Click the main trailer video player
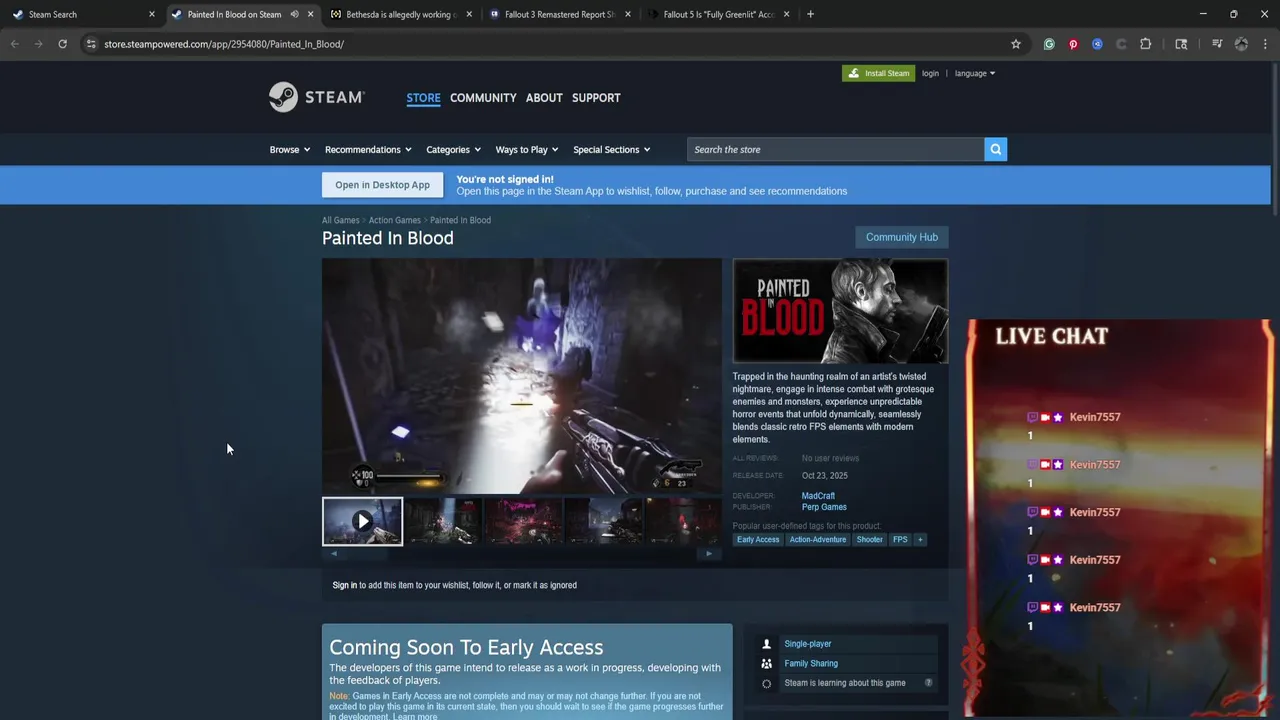Viewport: 1280px width, 720px height. (x=521, y=376)
